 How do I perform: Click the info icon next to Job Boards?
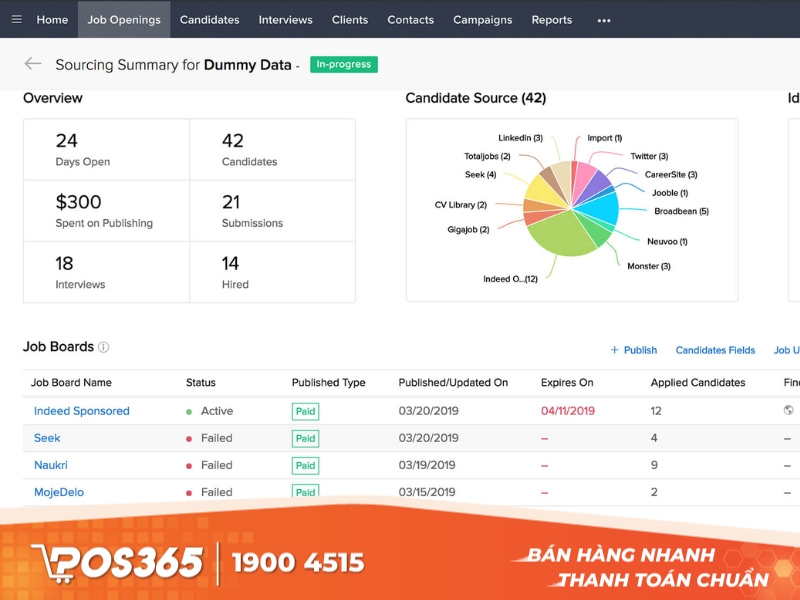pyautogui.click(x=105, y=345)
